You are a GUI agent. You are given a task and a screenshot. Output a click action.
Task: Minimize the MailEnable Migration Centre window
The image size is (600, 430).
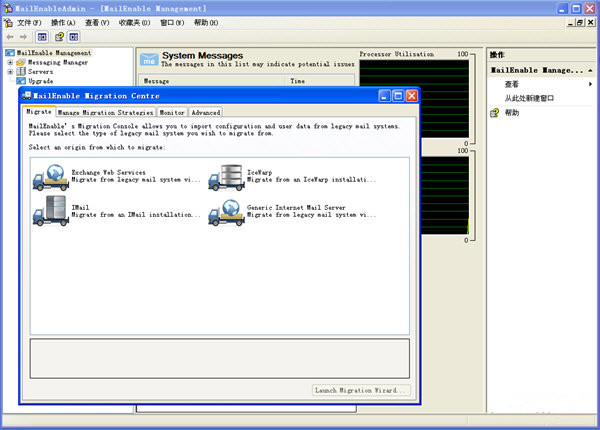tap(385, 96)
